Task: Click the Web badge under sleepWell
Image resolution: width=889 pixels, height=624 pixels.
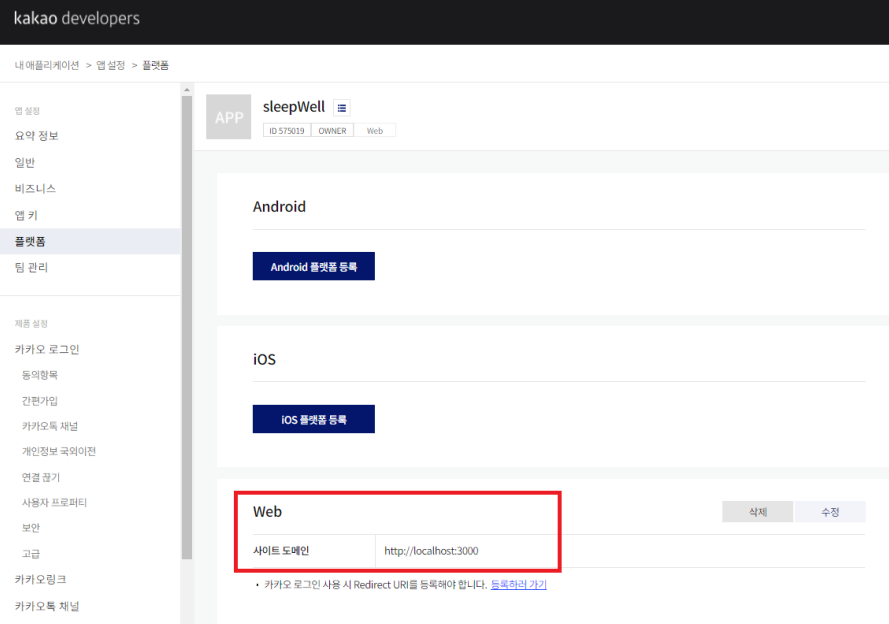Action: (375, 130)
